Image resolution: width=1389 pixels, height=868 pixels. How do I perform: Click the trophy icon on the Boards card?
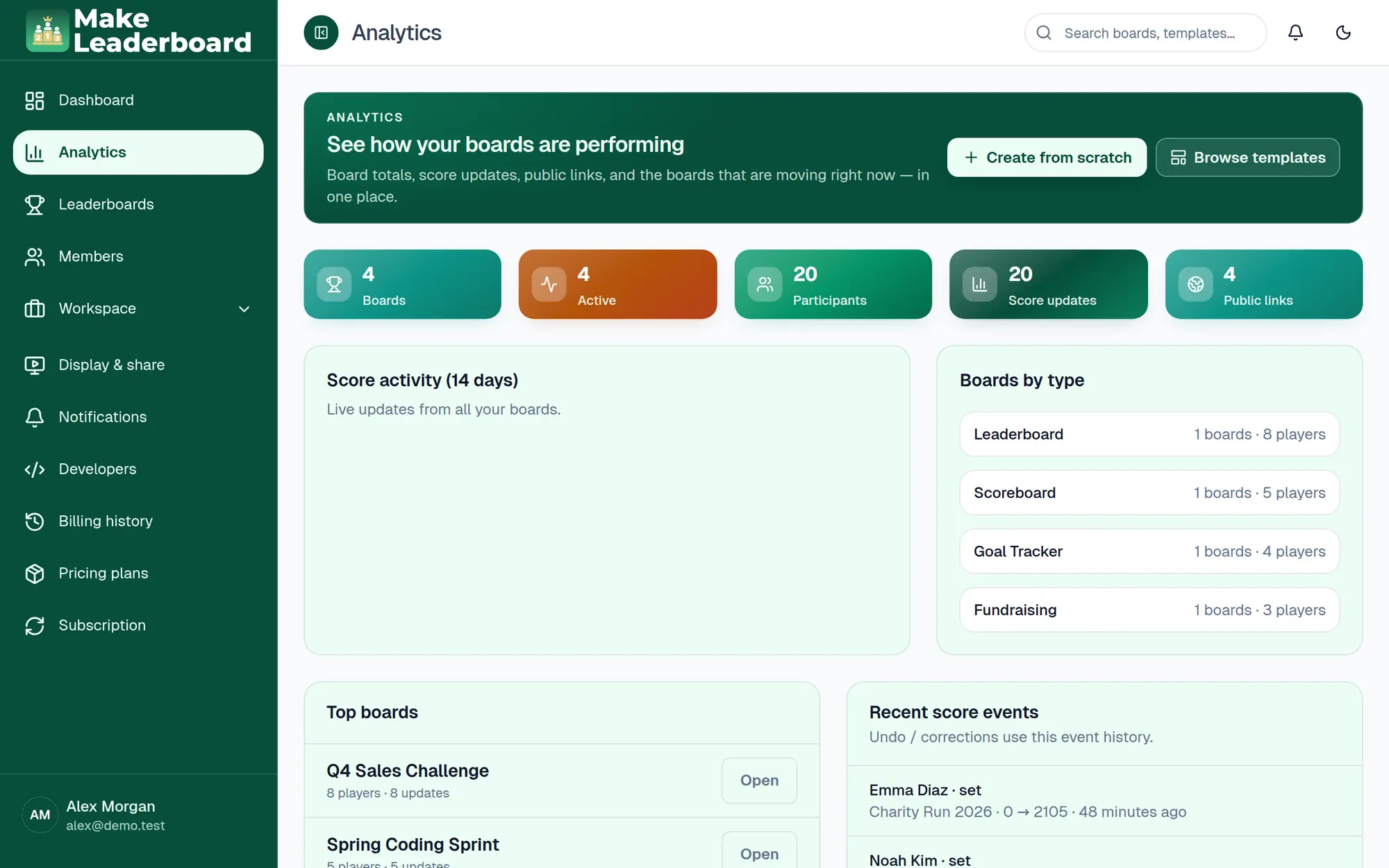click(334, 285)
